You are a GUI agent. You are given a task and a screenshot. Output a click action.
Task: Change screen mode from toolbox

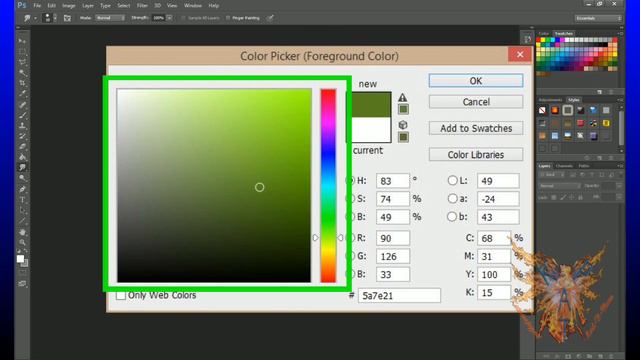tap(22, 284)
